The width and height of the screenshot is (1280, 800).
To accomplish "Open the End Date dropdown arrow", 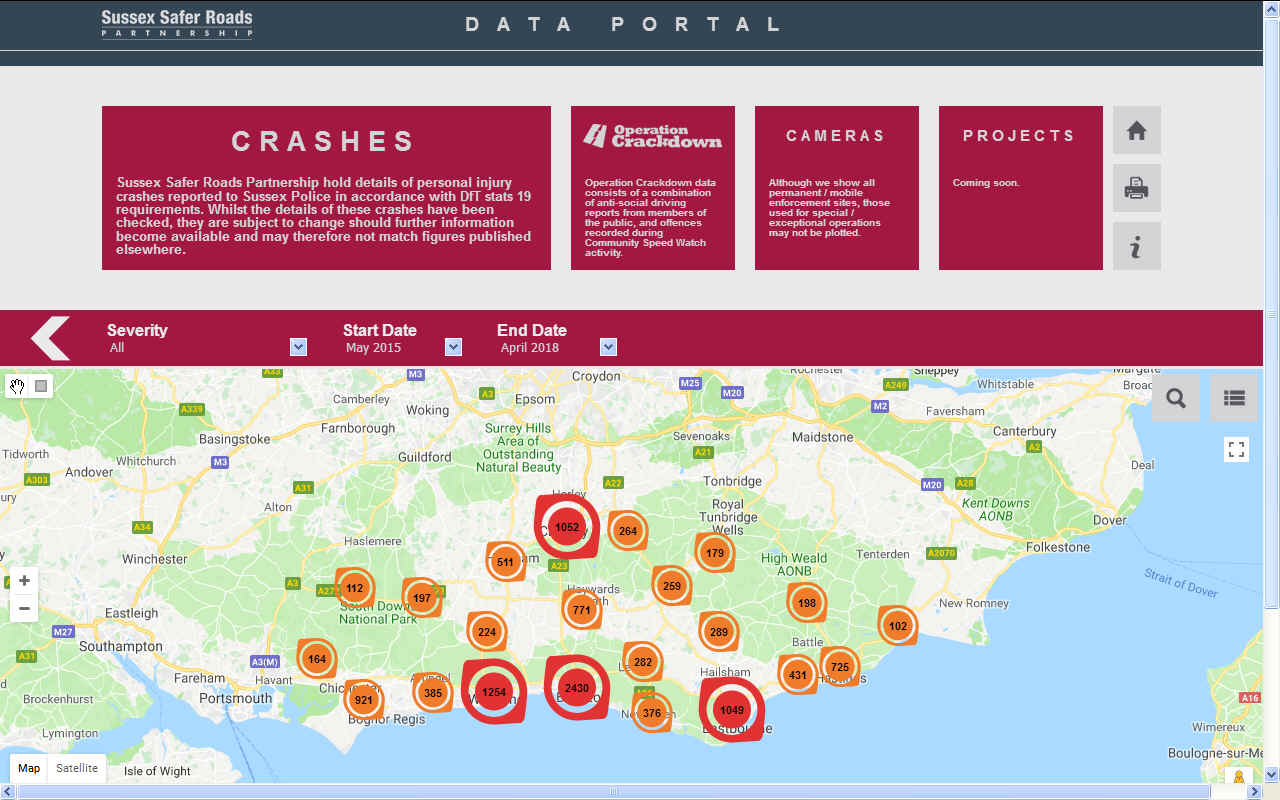I will coord(609,347).
